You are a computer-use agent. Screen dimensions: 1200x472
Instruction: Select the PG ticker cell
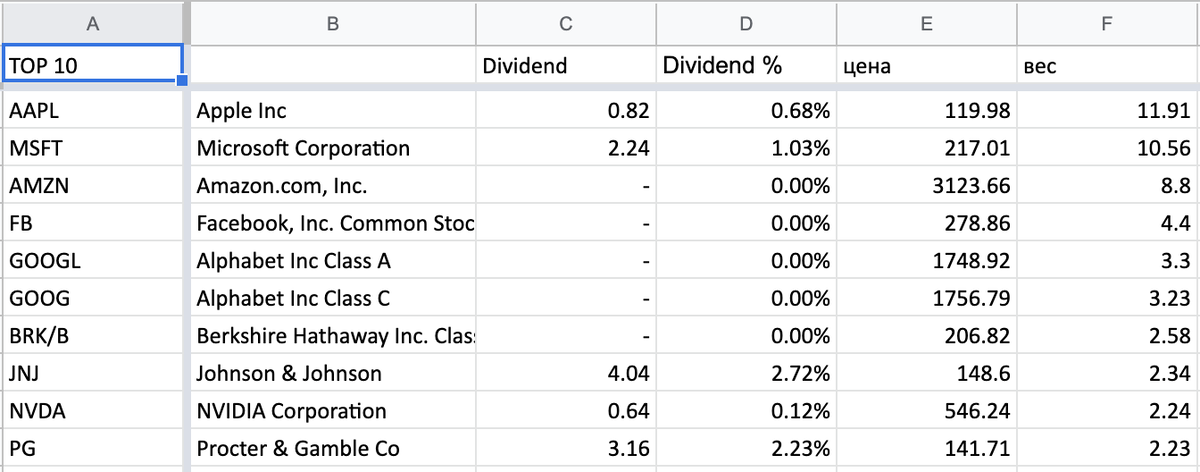[x=92, y=448]
